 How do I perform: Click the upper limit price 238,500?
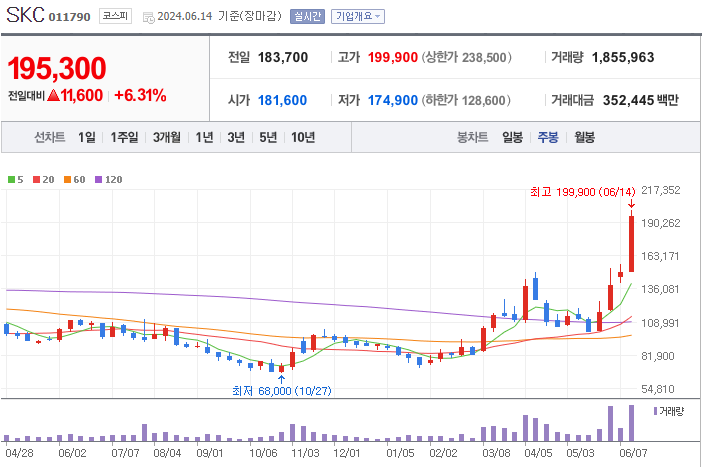pyautogui.click(x=484, y=57)
